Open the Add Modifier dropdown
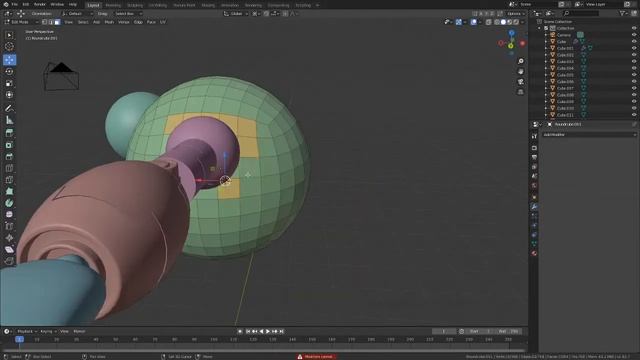 tap(589, 135)
